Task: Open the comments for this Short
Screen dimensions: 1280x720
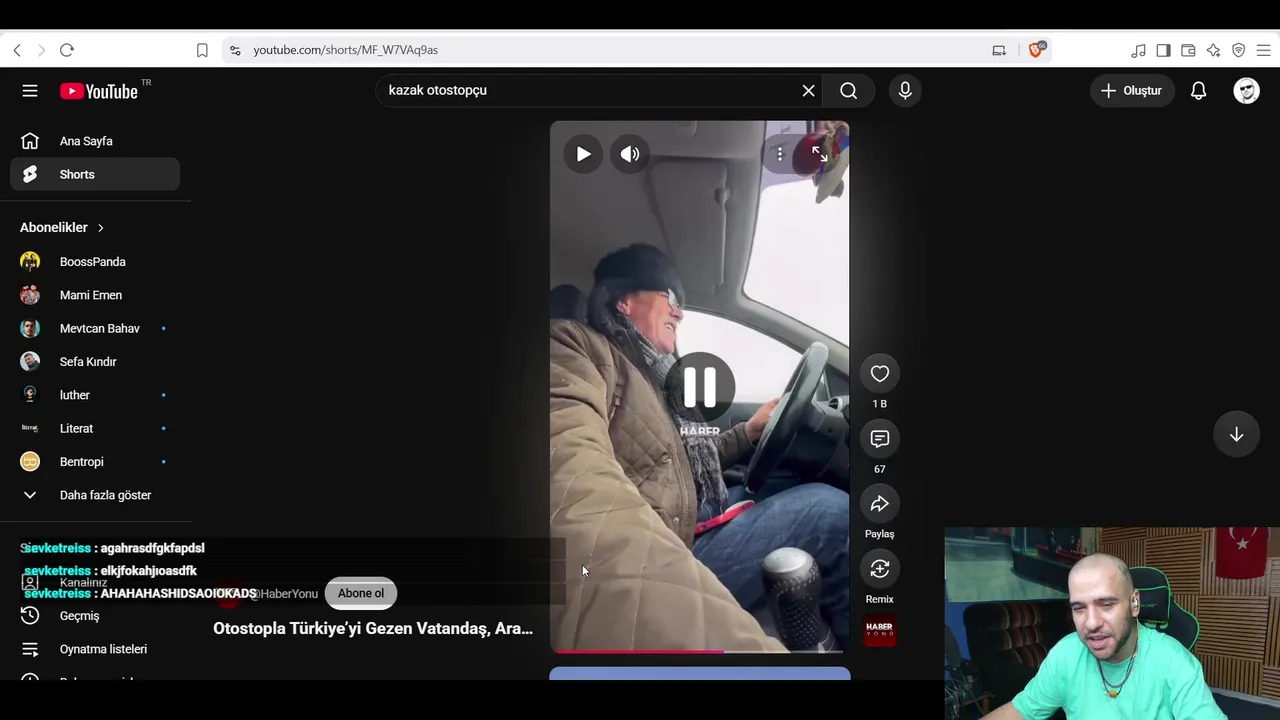Action: [880, 439]
